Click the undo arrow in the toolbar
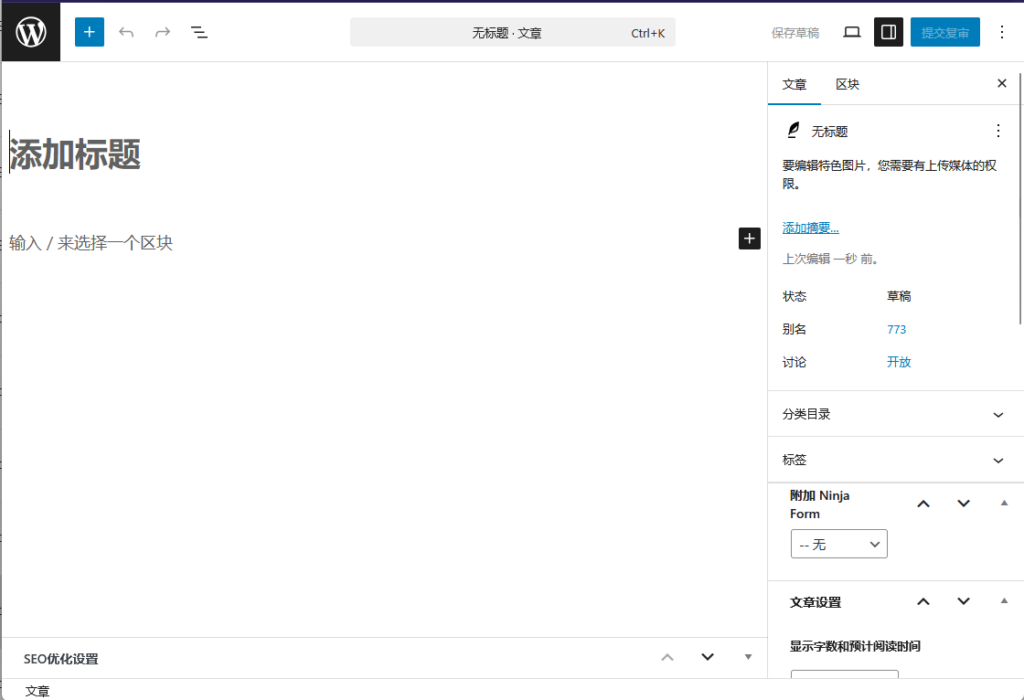The image size is (1024, 700). [126, 31]
